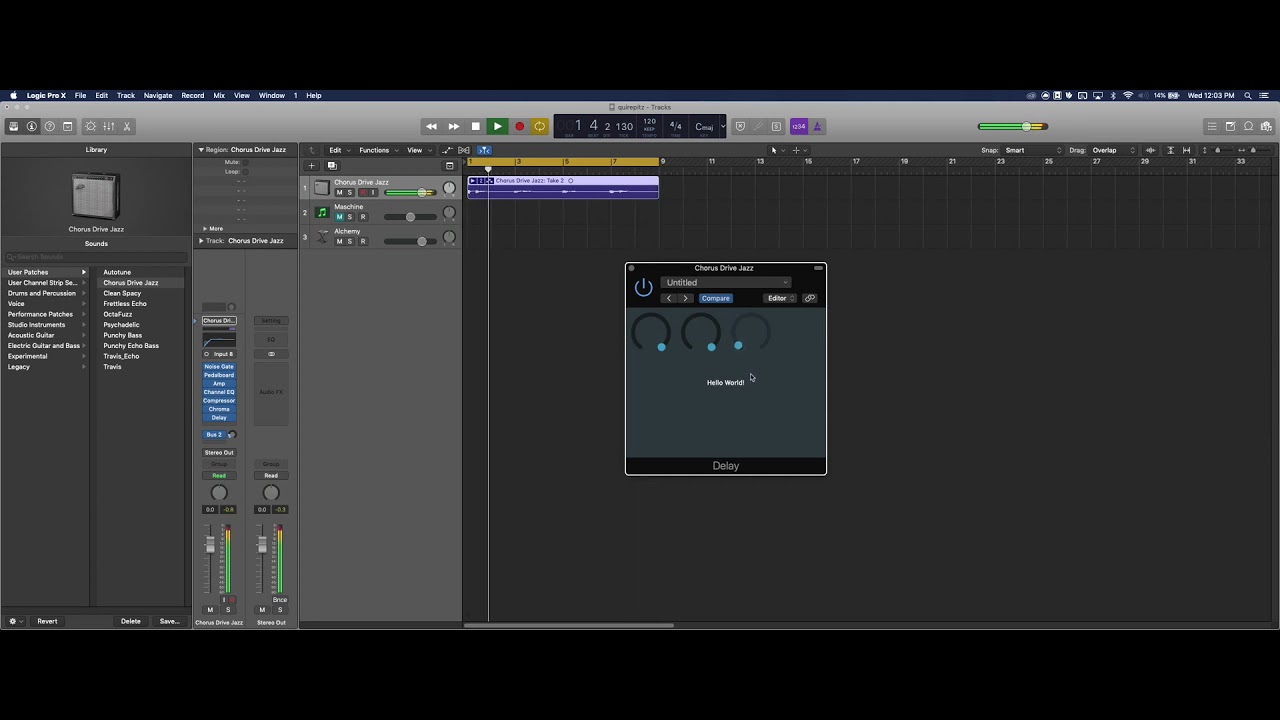Open the plug-in Editor view dropdown

[x=781, y=298]
